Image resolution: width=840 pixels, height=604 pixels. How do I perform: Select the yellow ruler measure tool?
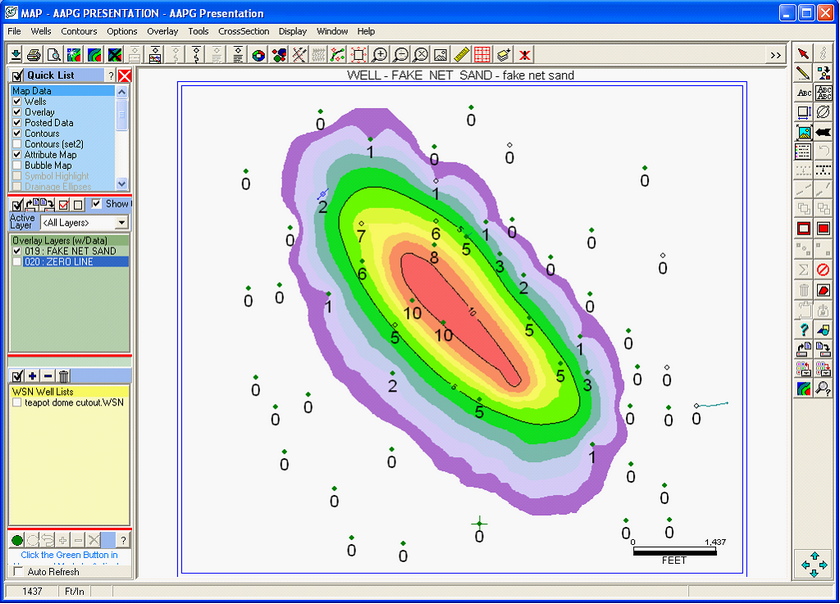pyautogui.click(x=461, y=54)
